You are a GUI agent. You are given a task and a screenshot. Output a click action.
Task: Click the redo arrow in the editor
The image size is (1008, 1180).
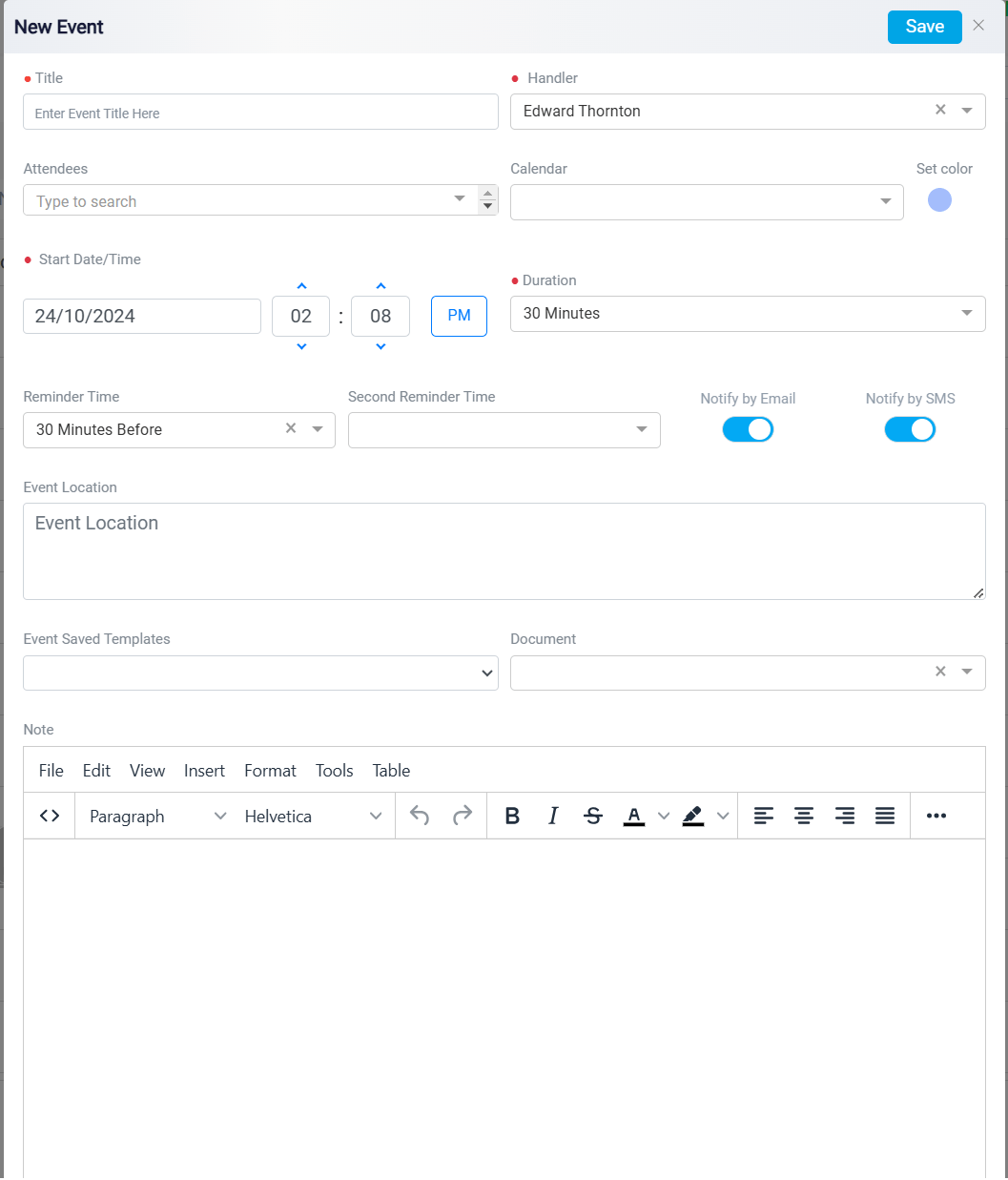[x=463, y=816]
